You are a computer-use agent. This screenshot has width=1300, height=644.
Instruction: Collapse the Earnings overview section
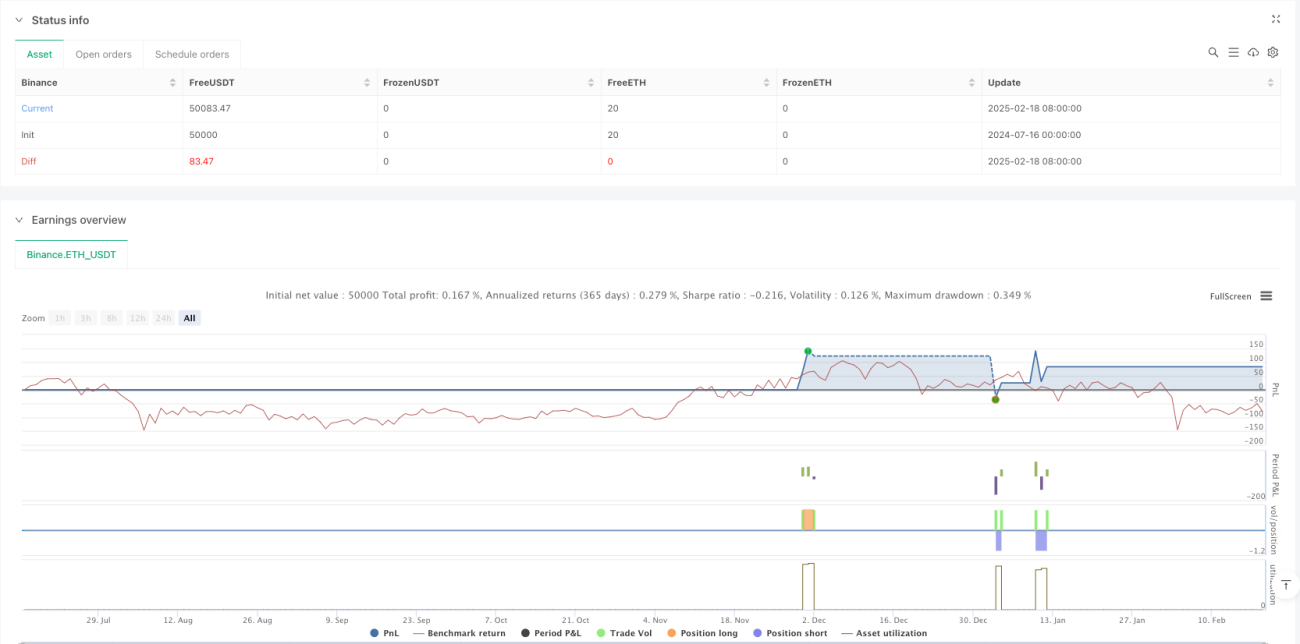18,220
